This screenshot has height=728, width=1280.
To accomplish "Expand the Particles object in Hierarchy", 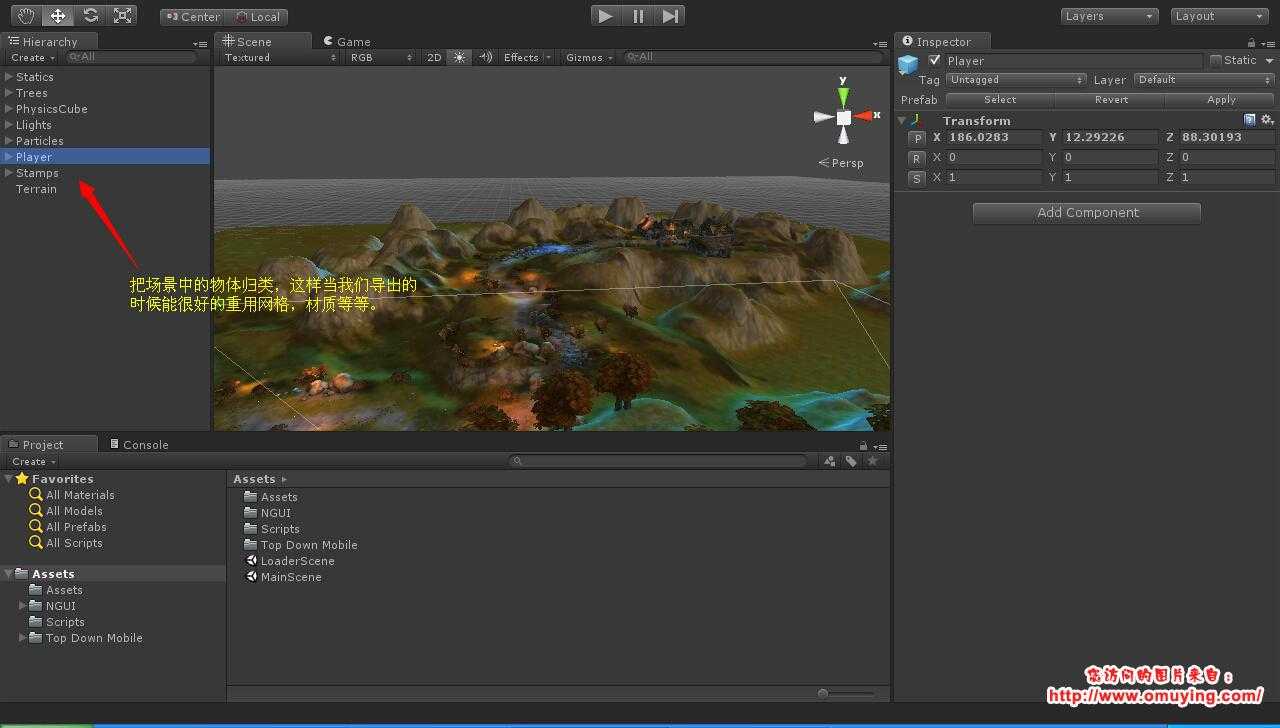I will [x=9, y=140].
